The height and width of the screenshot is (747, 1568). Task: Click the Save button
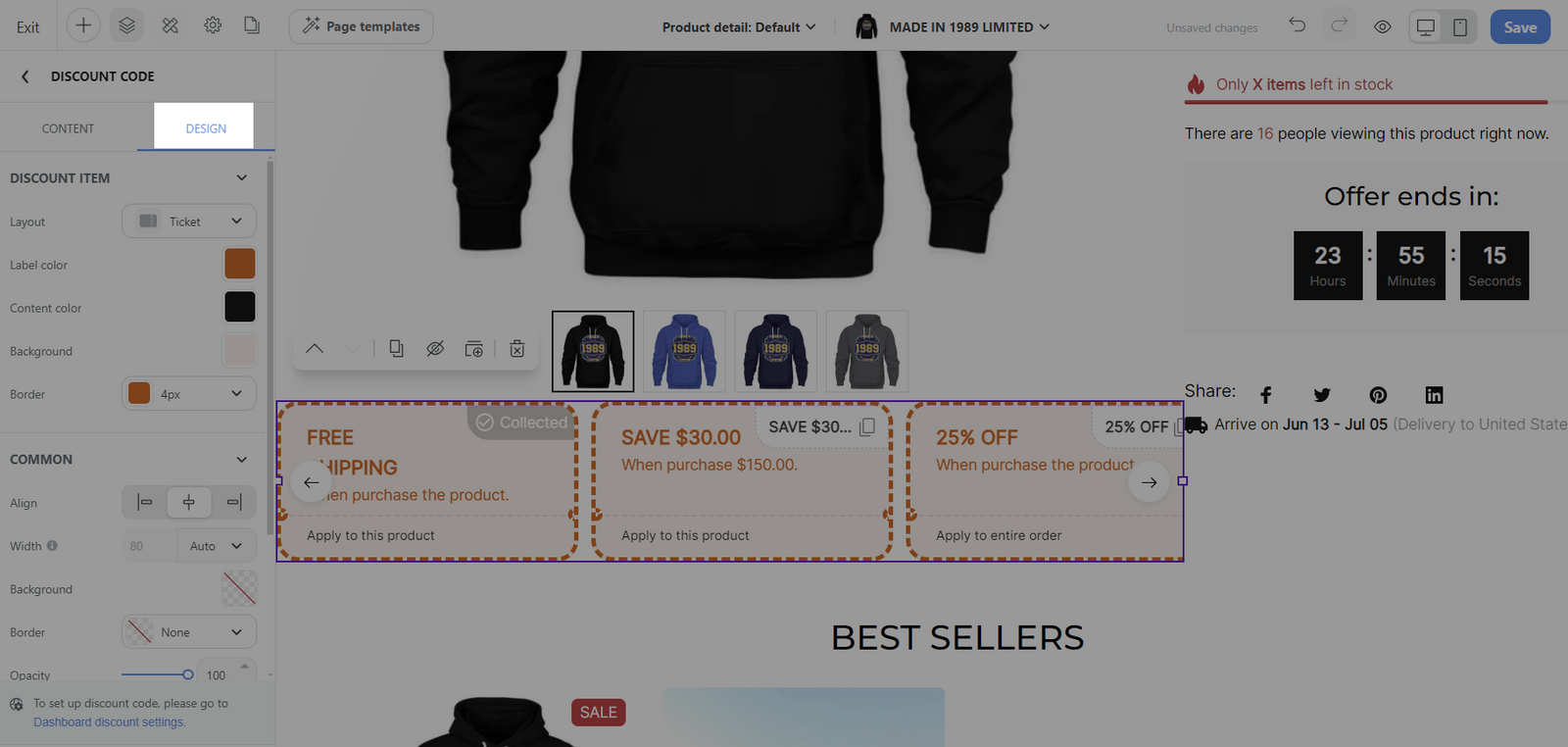1520,26
